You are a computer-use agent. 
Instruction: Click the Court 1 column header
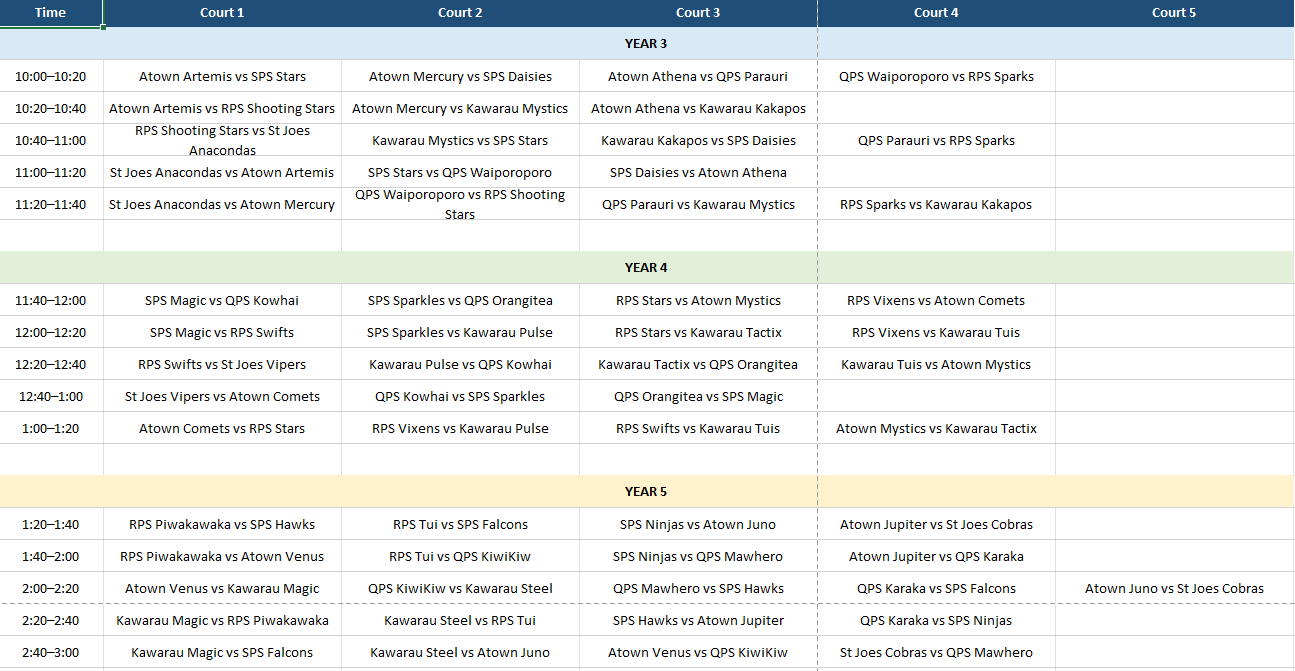[222, 13]
